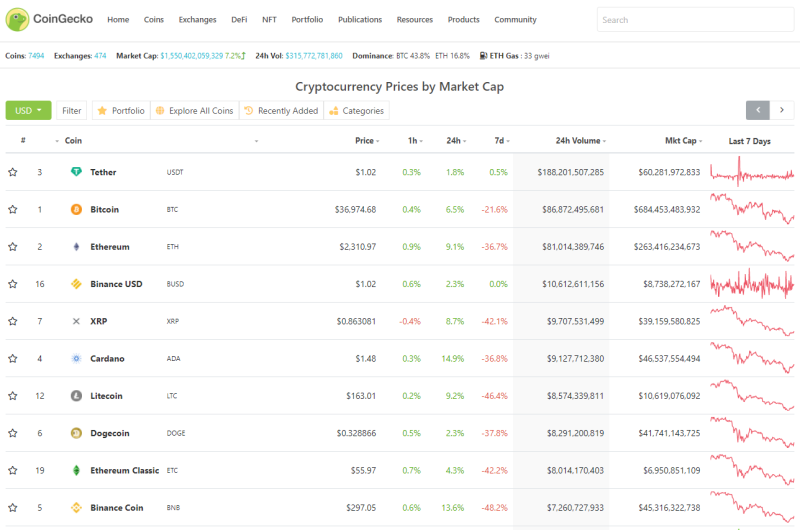Image resolution: width=800 pixels, height=530 pixels.
Task: Sort by the 24h Volume column header
Action: 581,141
